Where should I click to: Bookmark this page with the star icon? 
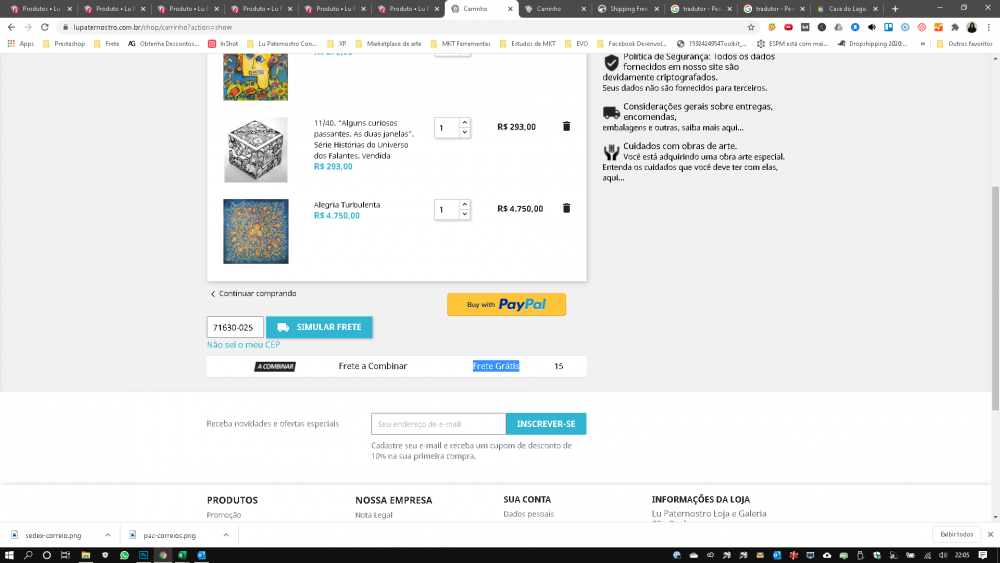[751, 27]
